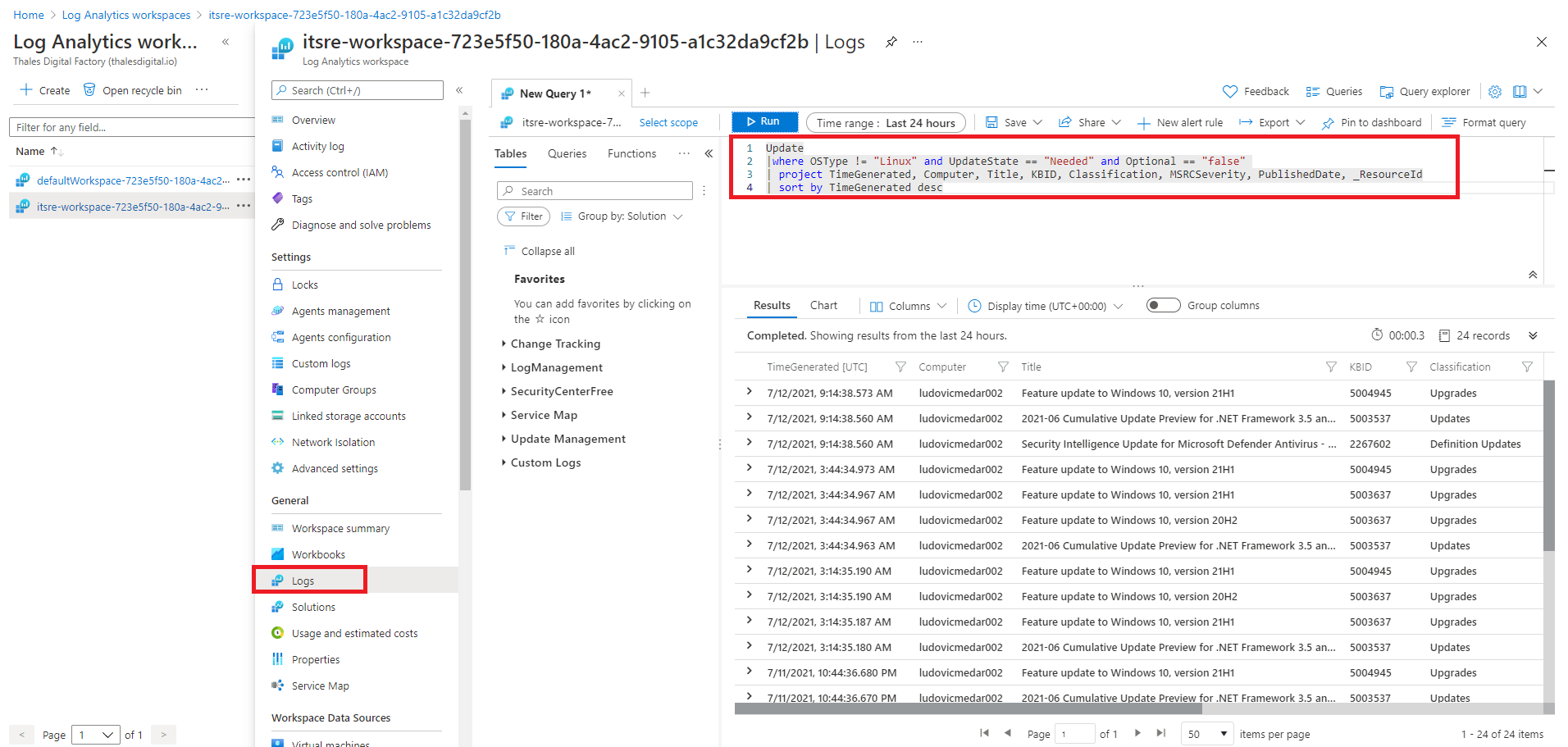
Task: Collapse the Log Analytics workspaces list pane
Action: point(226,42)
